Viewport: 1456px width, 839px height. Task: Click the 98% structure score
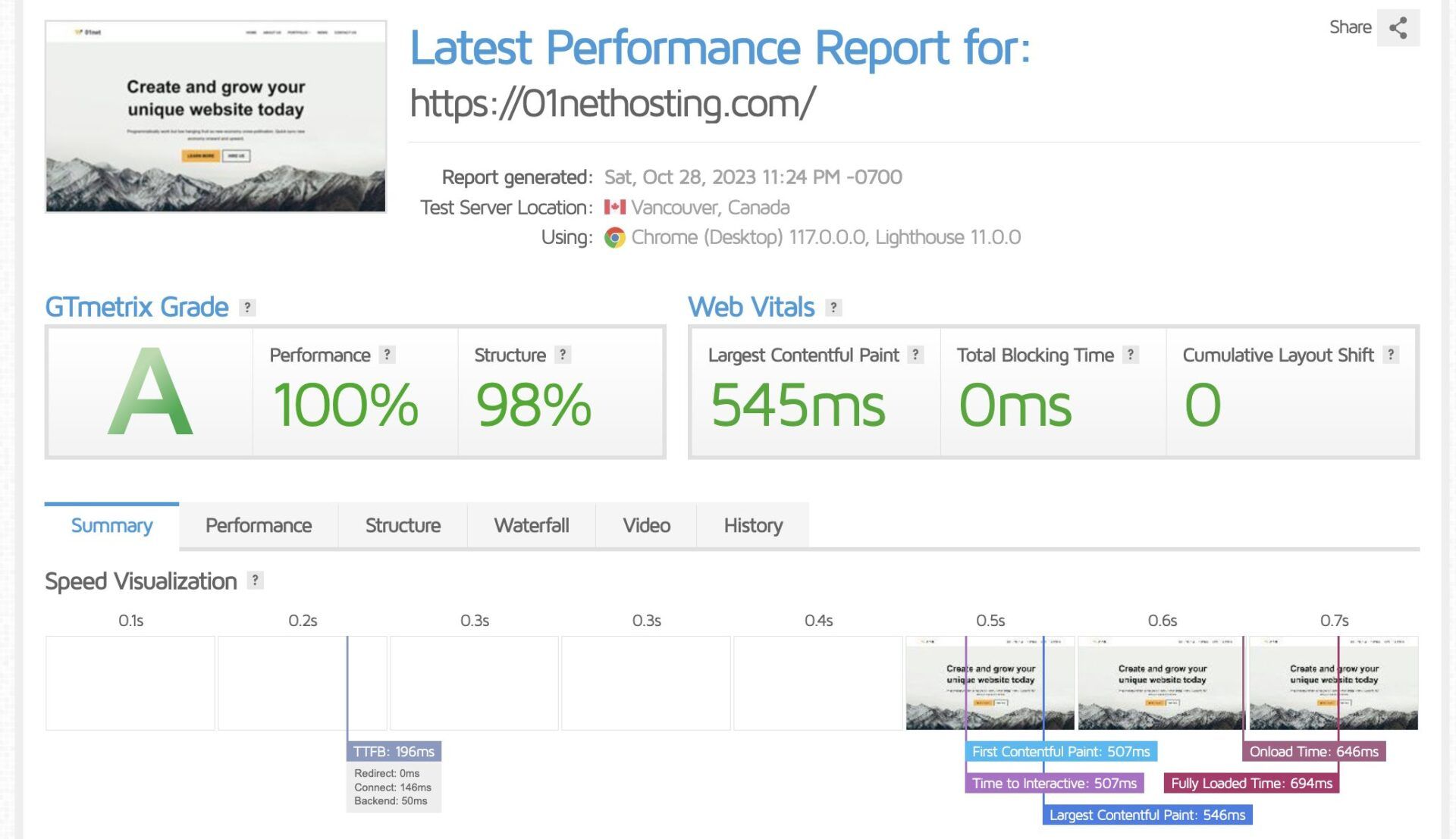(x=533, y=405)
